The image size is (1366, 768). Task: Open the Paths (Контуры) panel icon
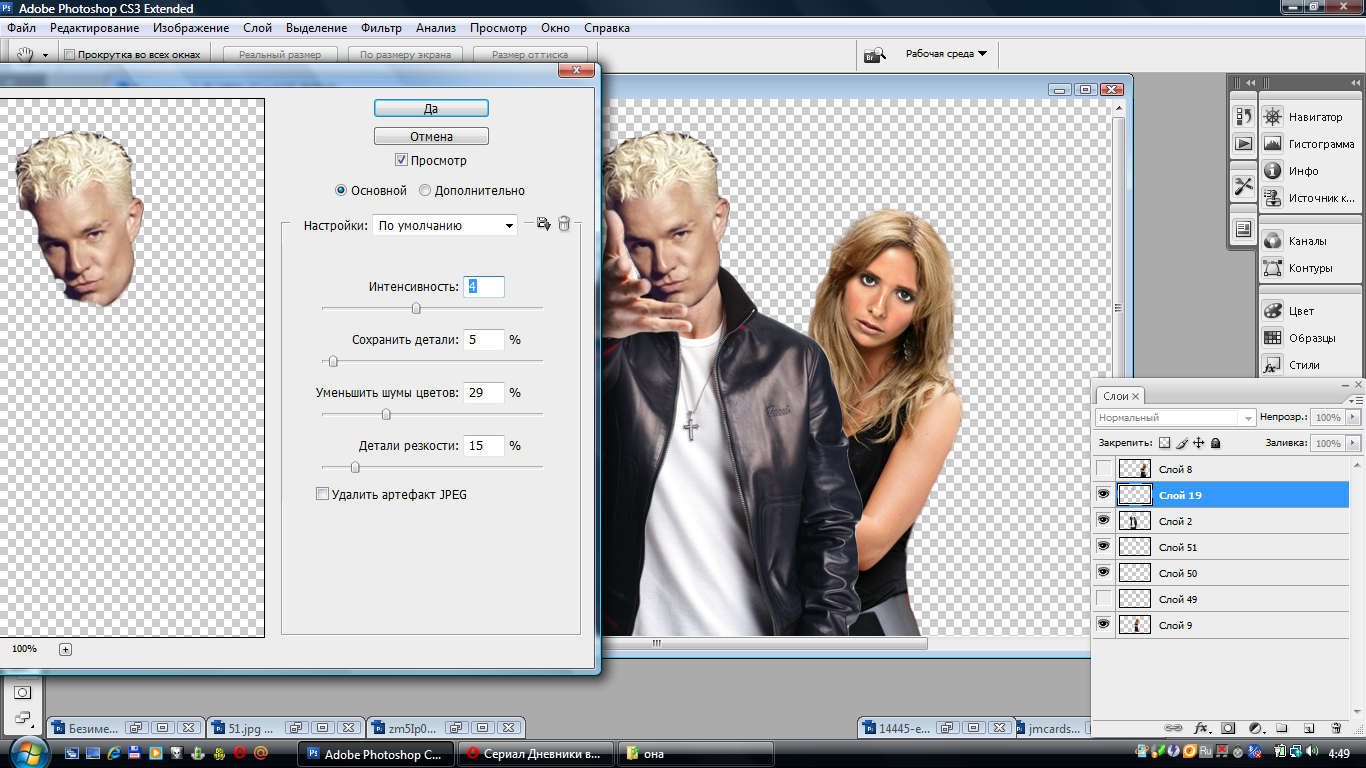point(1272,268)
